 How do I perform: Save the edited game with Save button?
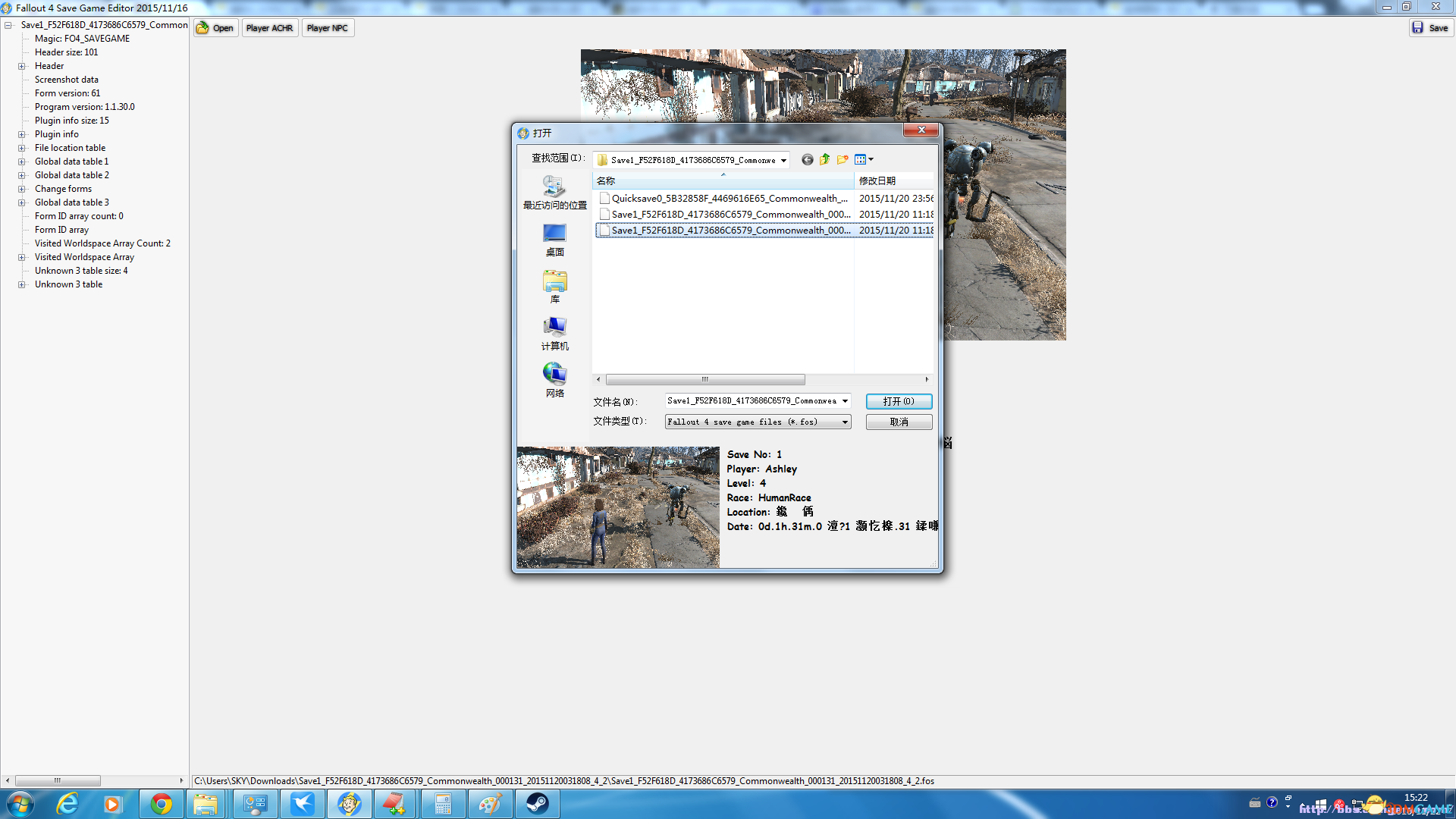pos(1430,28)
